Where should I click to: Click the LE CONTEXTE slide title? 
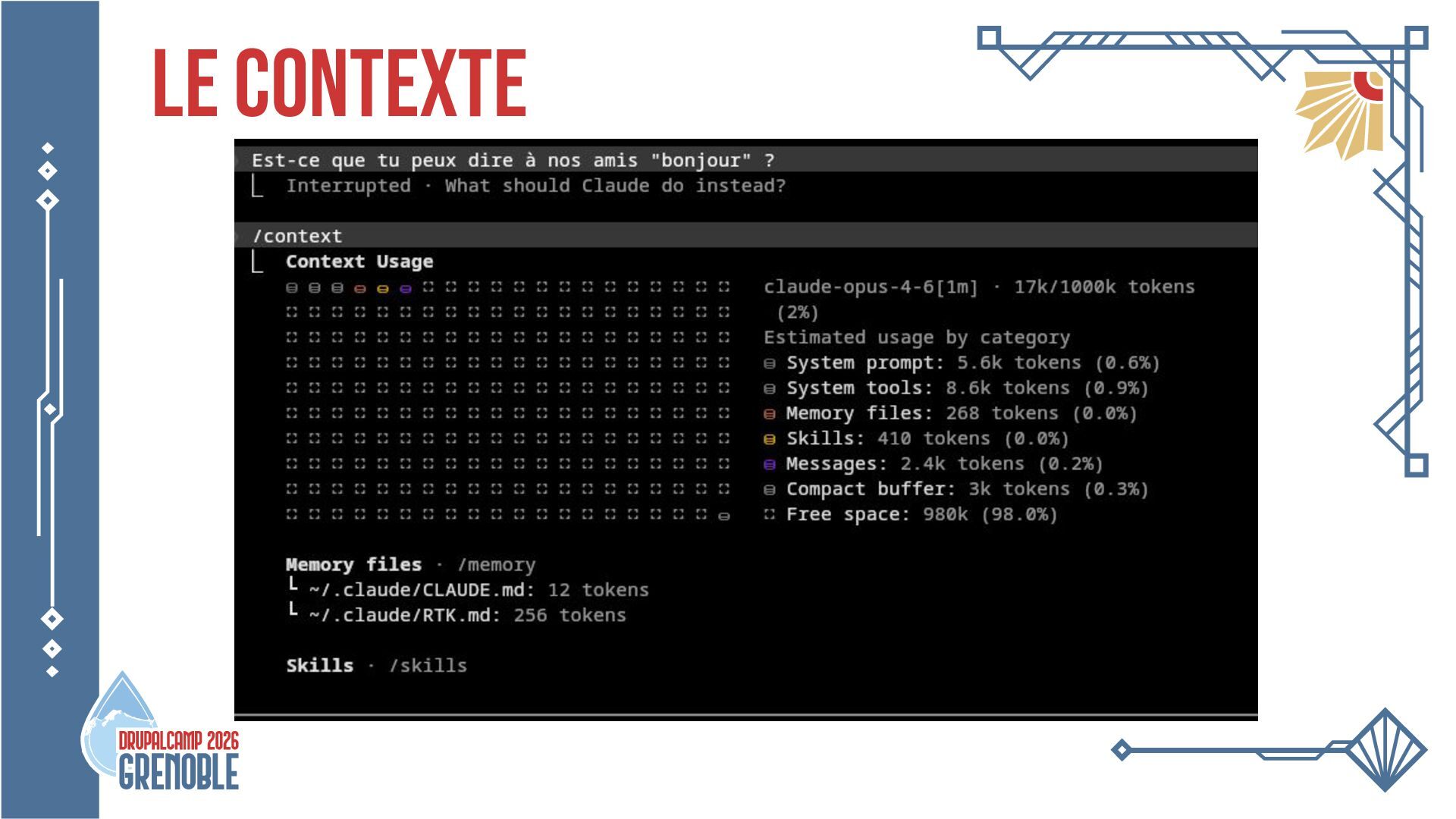pos(340,83)
